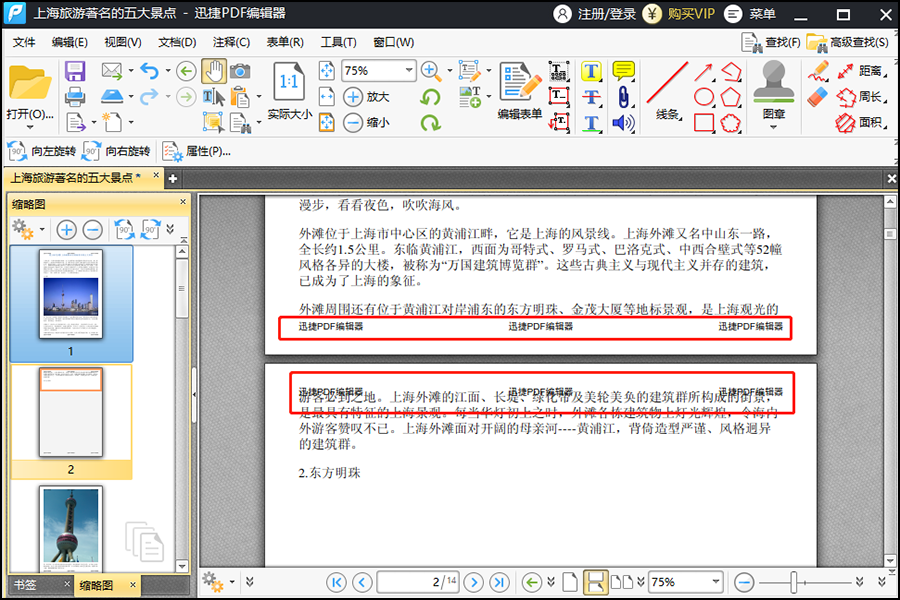This screenshot has height=600, width=900.
Task: Open the 菜单 hamburger menu
Action: (750, 14)
